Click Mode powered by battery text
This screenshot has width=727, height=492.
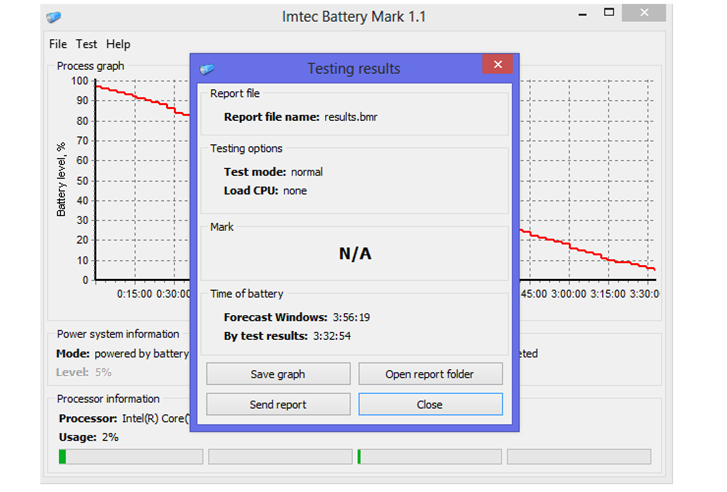click(122, 354)
